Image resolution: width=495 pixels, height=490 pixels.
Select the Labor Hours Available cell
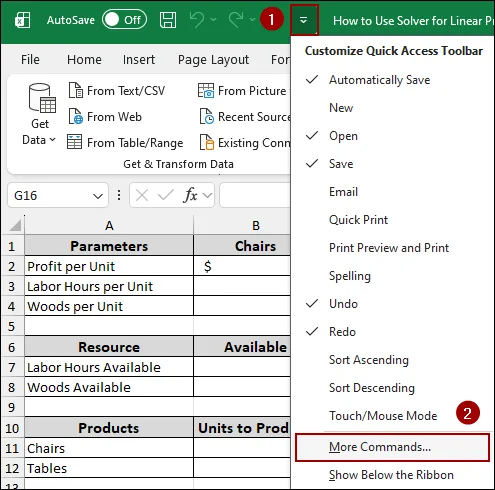click(109, 367)
